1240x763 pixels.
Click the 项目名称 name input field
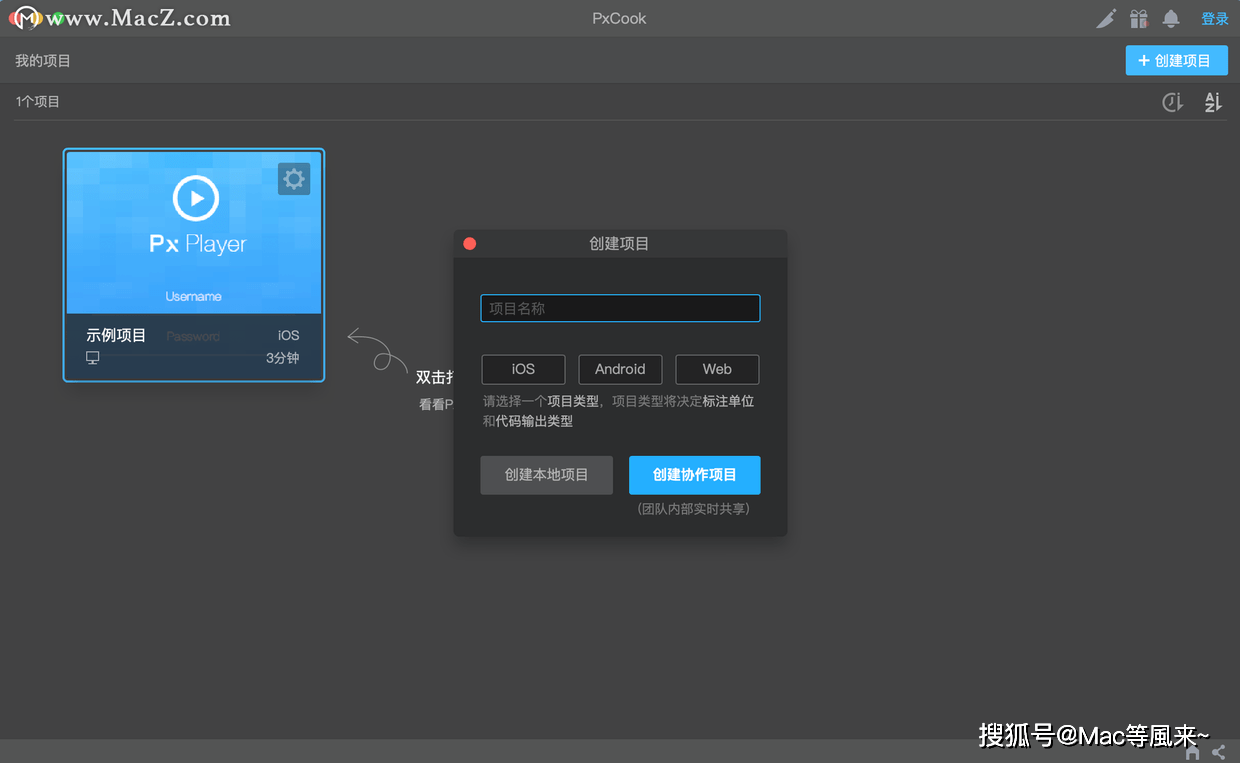(x=619, y=308)
